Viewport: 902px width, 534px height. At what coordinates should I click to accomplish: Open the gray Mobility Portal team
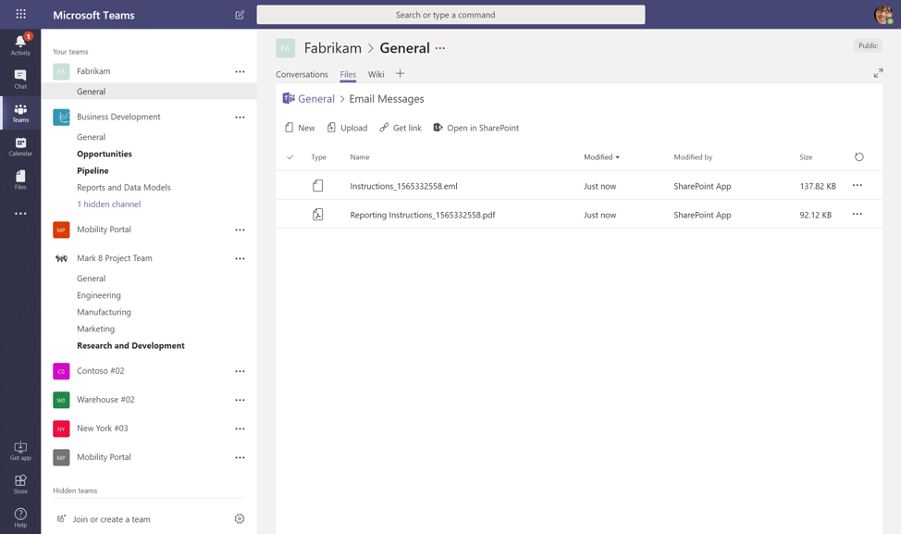click(104, 457)
